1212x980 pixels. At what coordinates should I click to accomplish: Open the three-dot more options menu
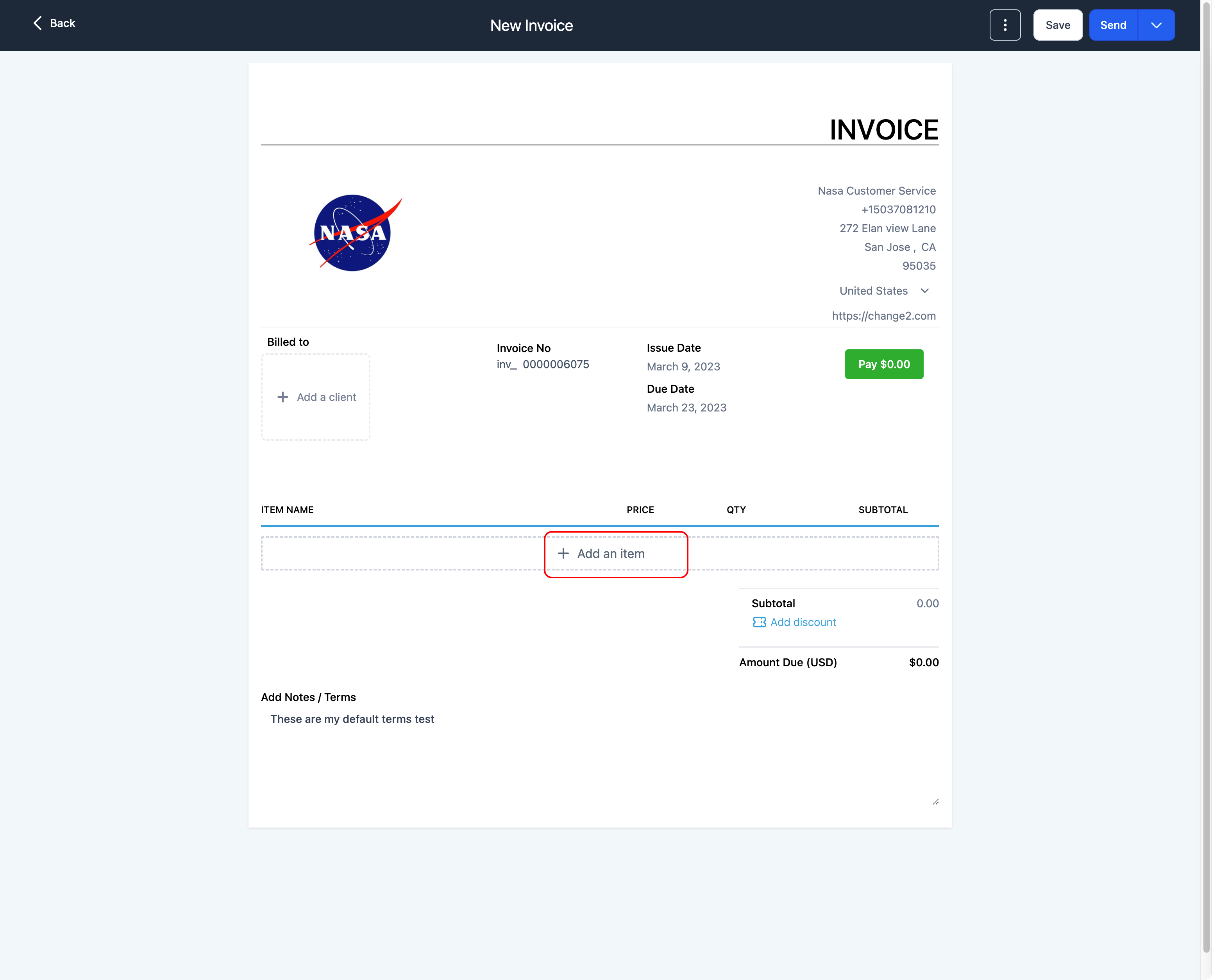tap(1005, 25)
